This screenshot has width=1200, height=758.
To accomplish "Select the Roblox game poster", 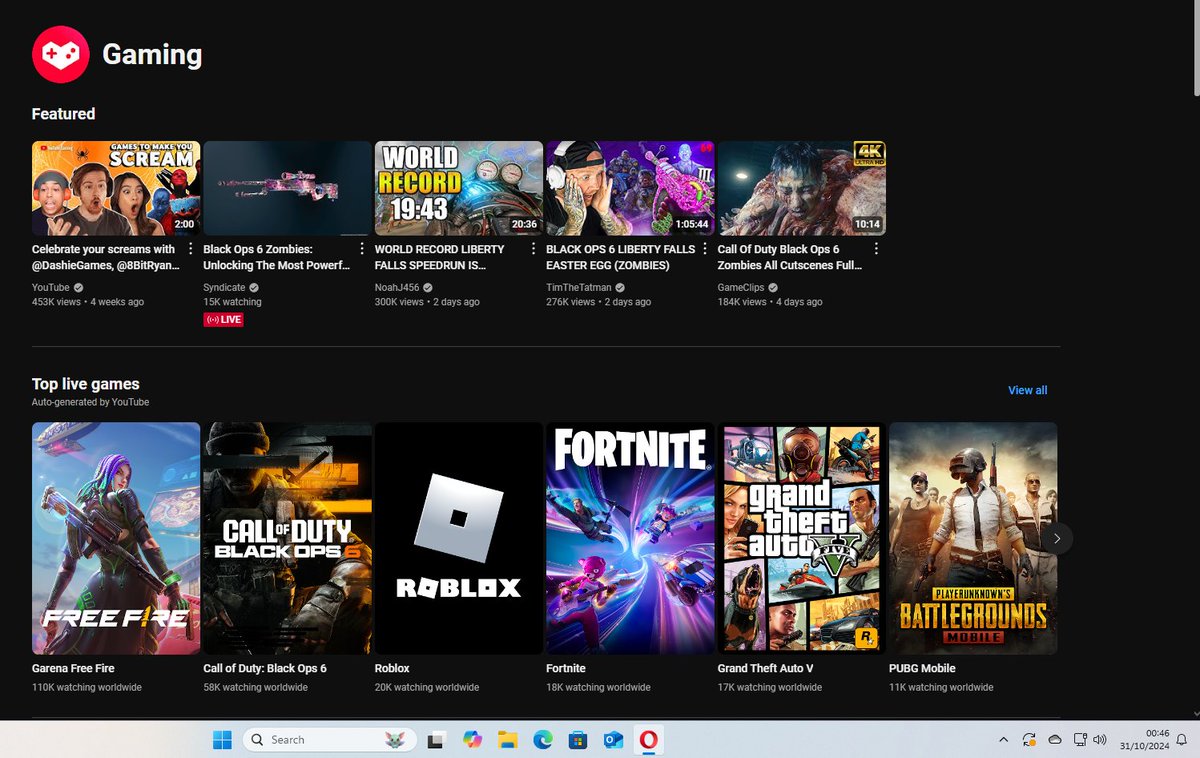I will pyautogui.click(x=459, y=538).
